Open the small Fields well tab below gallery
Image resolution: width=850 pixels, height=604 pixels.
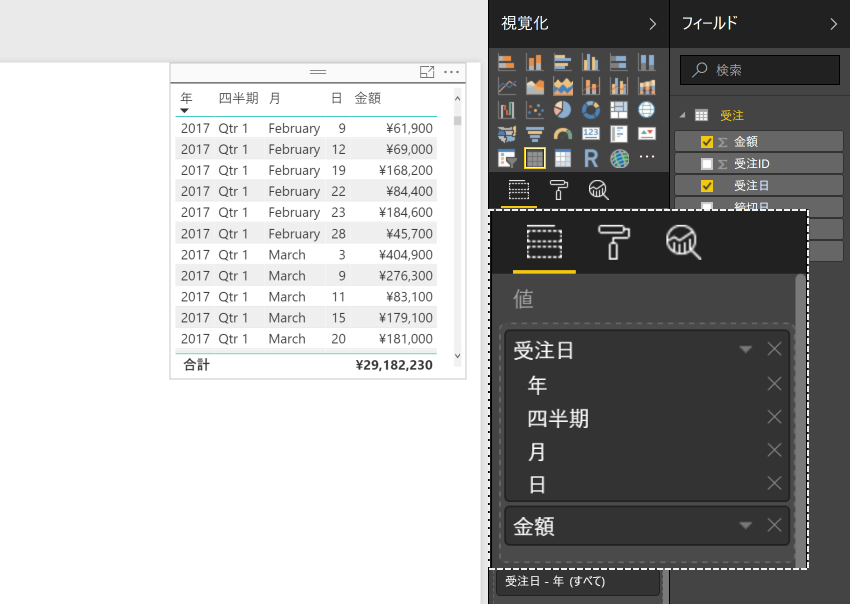coord(519,190)
